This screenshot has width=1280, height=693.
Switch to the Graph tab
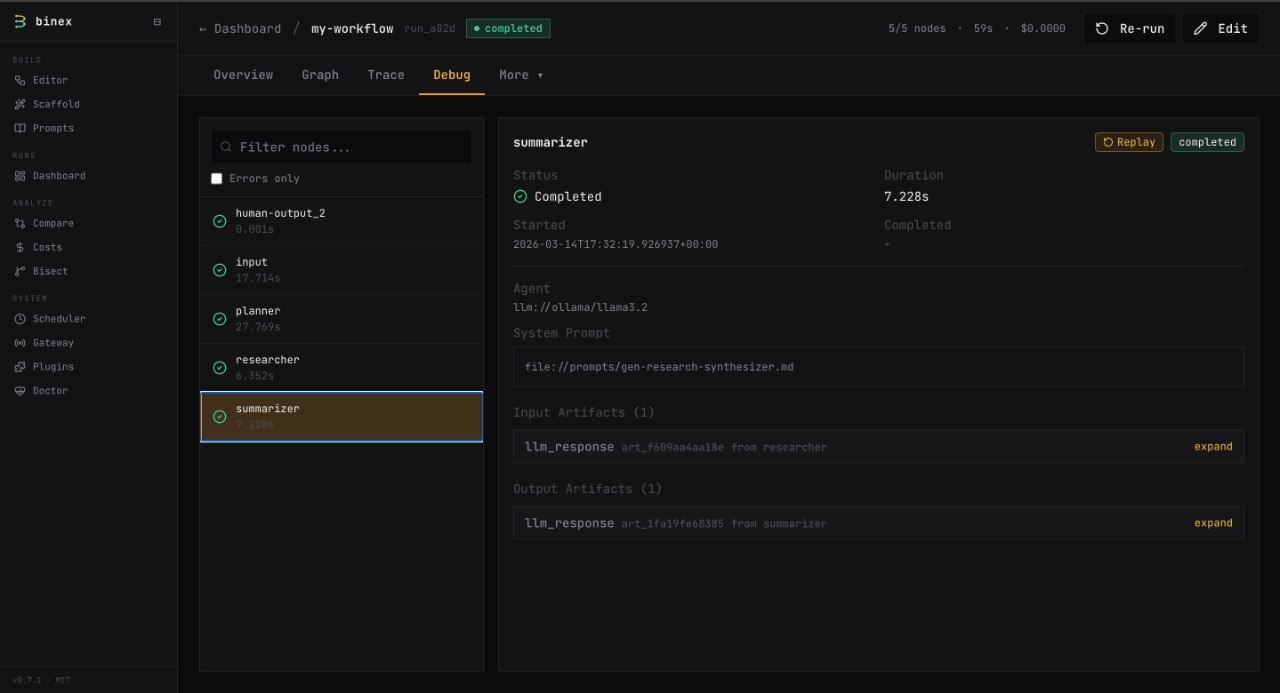click(x=320, y=75)
